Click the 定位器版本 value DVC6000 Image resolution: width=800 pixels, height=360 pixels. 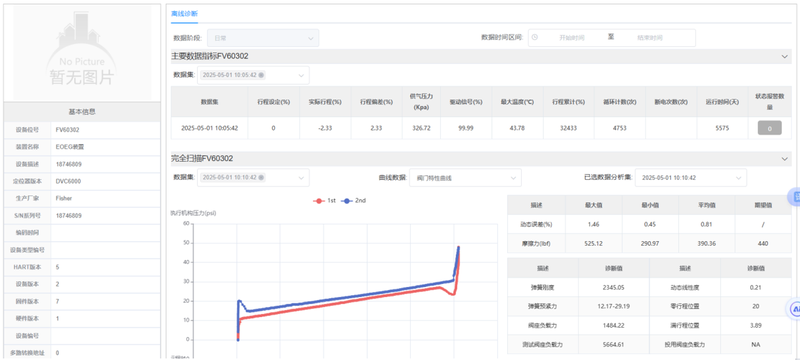[x=68, y=181]
